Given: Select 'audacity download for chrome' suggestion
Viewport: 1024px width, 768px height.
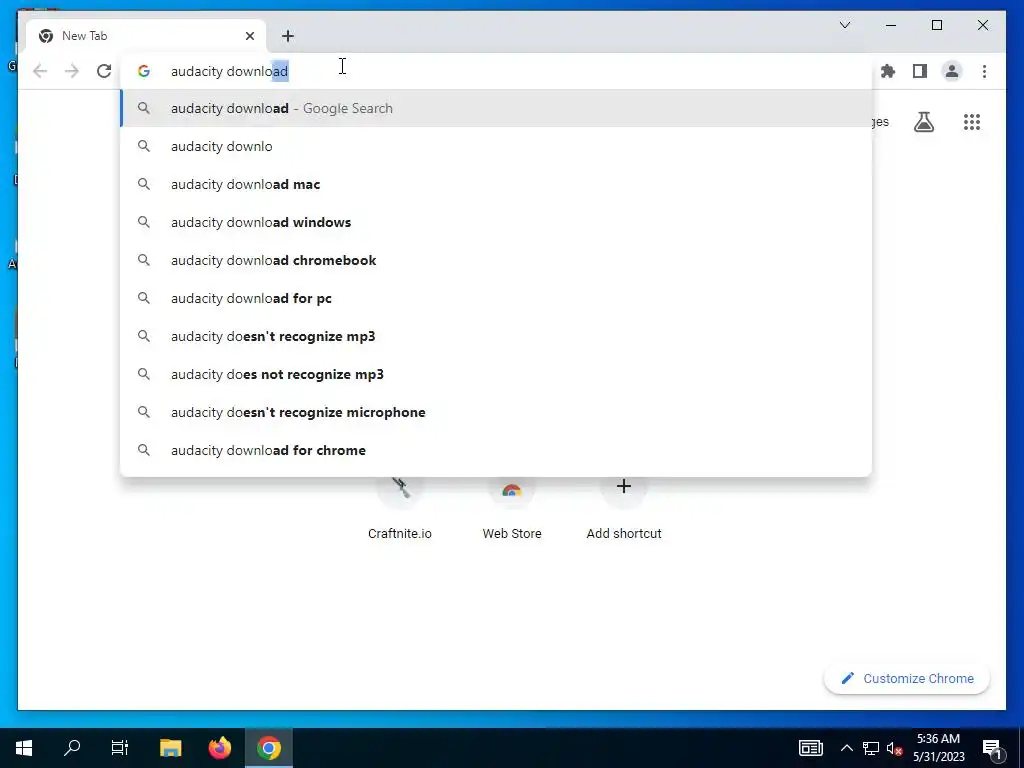Looking at the screenshot, I should [x=496, y=450].
